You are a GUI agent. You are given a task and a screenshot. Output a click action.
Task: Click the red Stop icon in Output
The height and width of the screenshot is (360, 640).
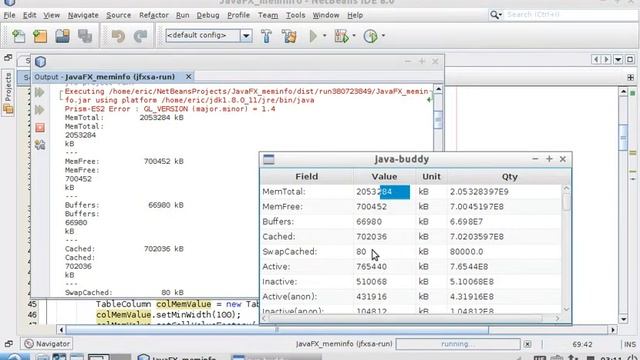click(x=40, y=127)
